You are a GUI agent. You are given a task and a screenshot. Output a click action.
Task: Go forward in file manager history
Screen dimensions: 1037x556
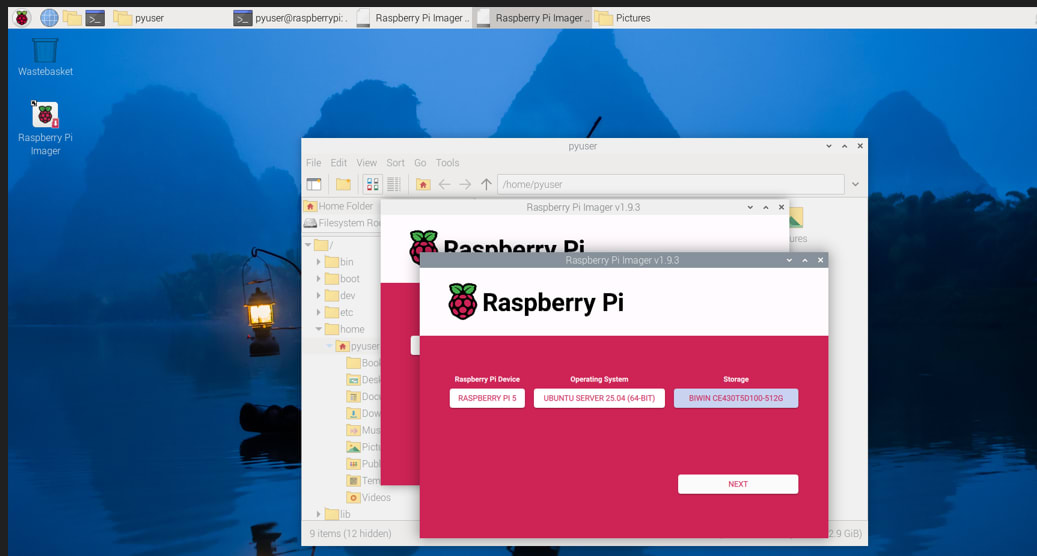pyautogui.click(x=466, y=184)
